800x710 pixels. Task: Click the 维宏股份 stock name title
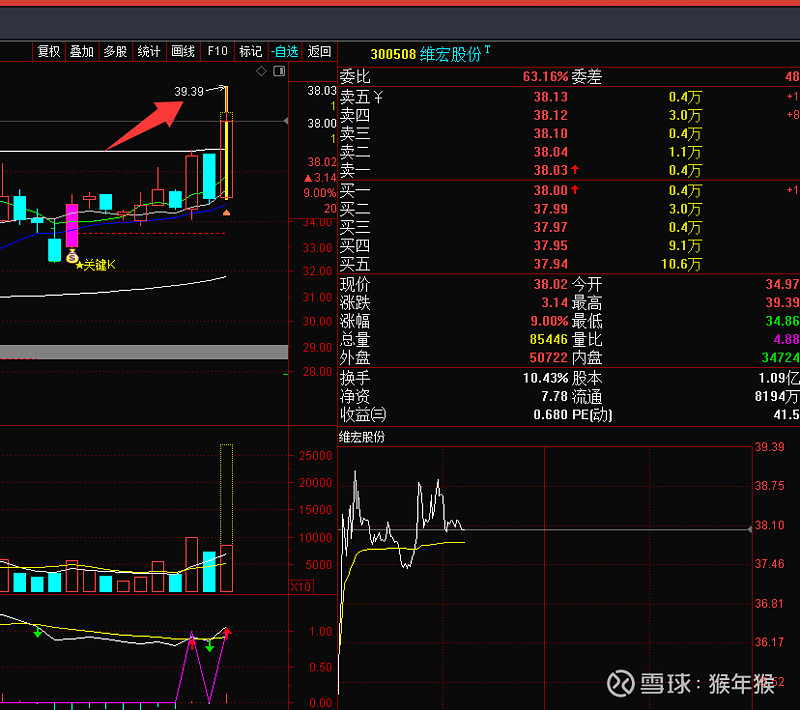pos(451,54)
